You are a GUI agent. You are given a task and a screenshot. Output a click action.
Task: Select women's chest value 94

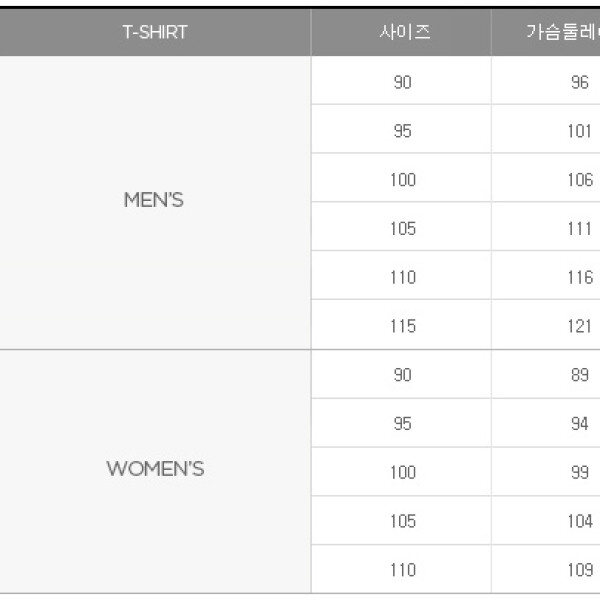(x=580, y=424)
